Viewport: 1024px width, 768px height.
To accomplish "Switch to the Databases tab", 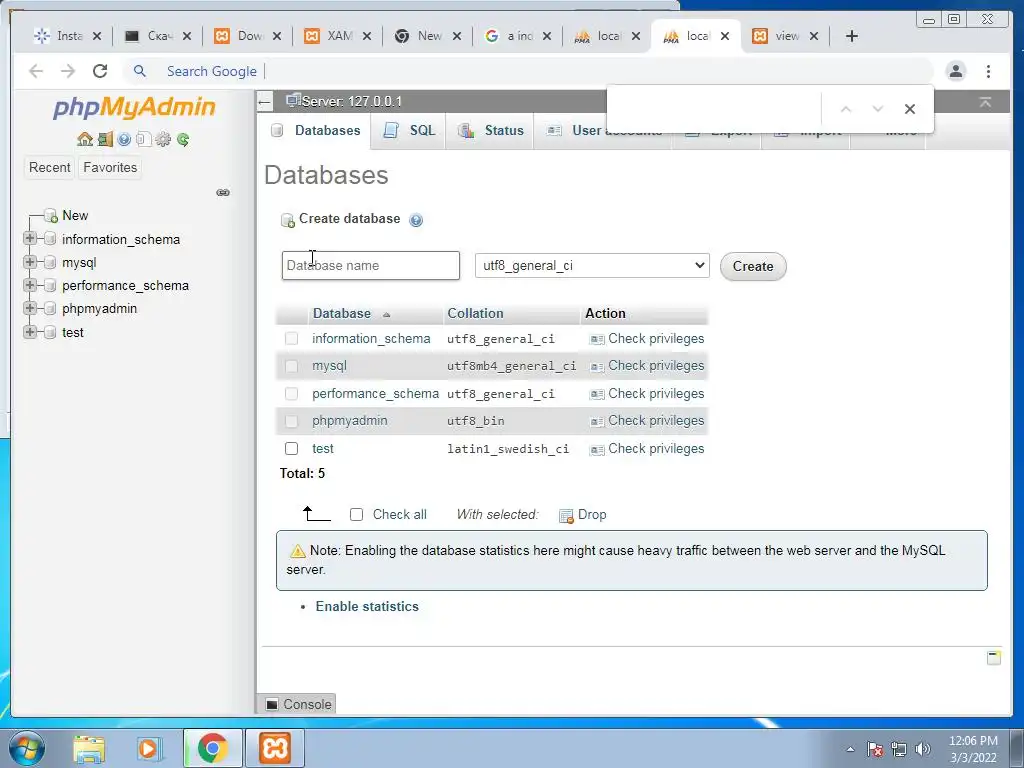I will [315, 131].
